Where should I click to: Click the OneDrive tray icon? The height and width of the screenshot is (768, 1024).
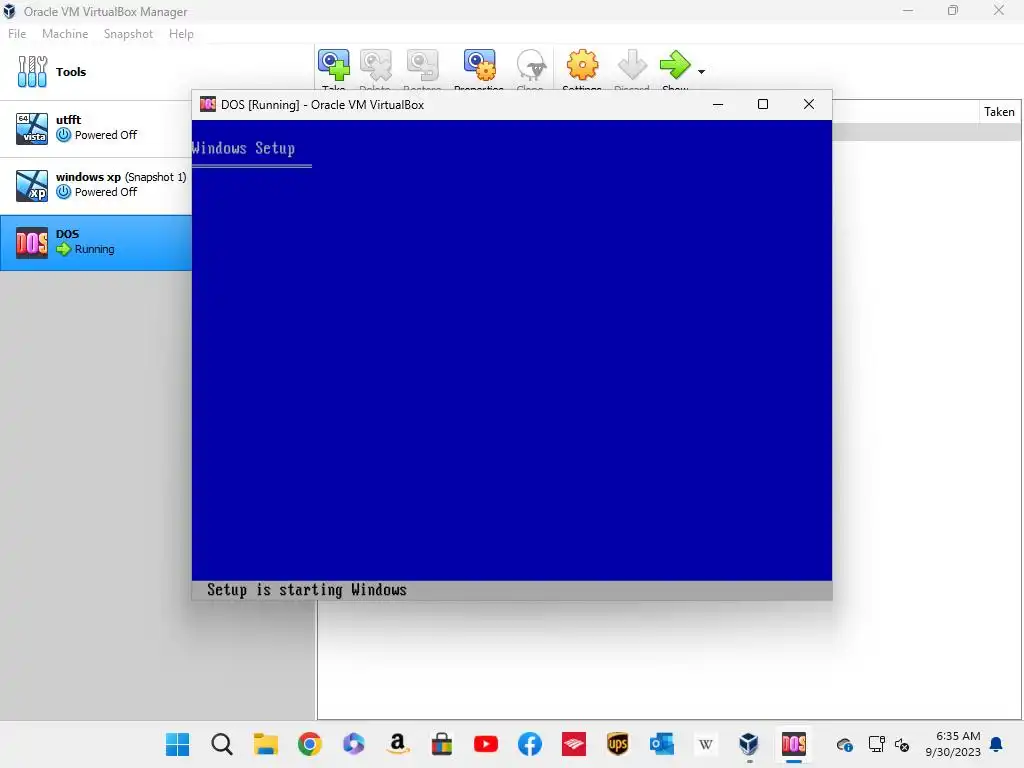pos(844,744)
